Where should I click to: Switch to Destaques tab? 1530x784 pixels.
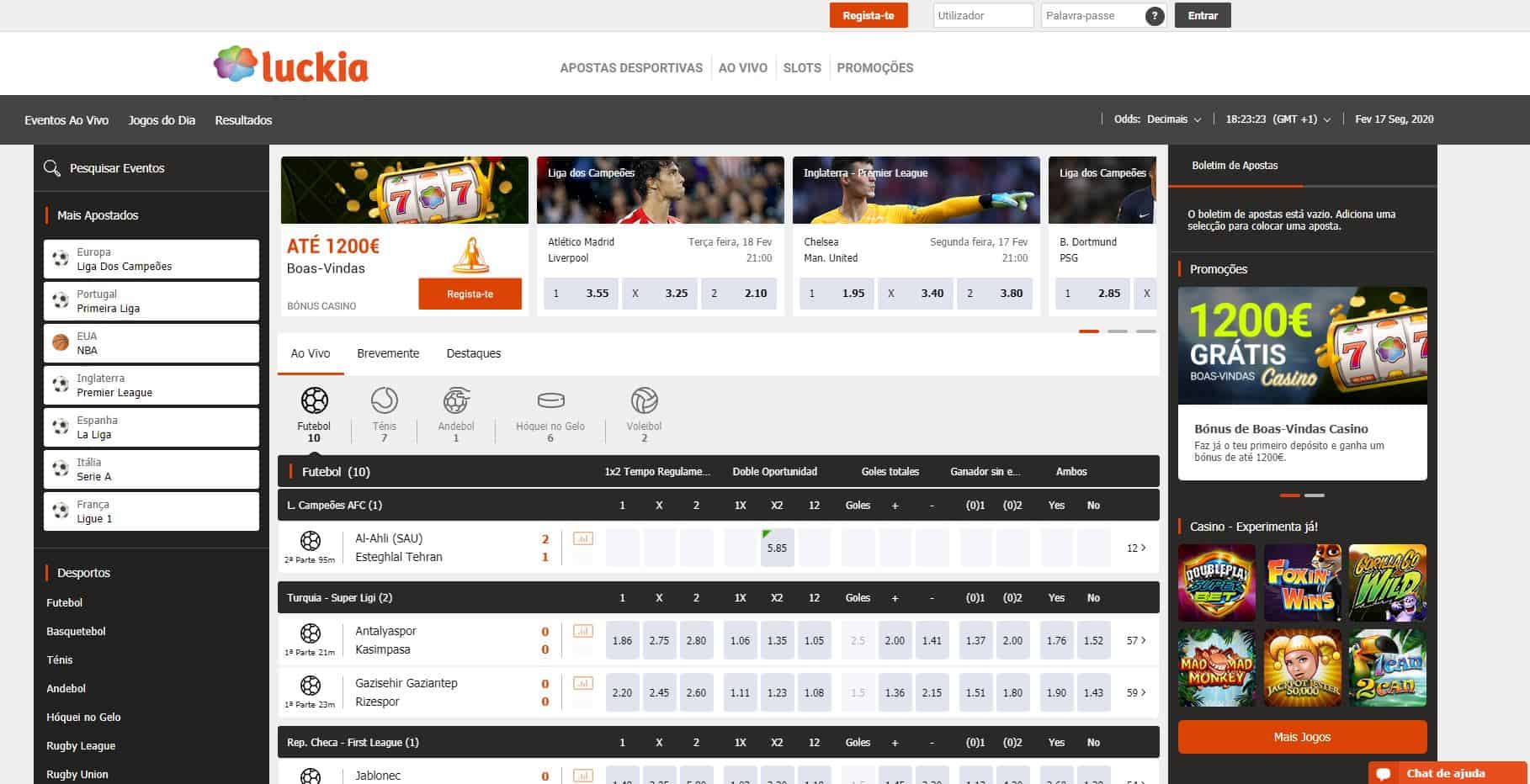tap(474, 353)
